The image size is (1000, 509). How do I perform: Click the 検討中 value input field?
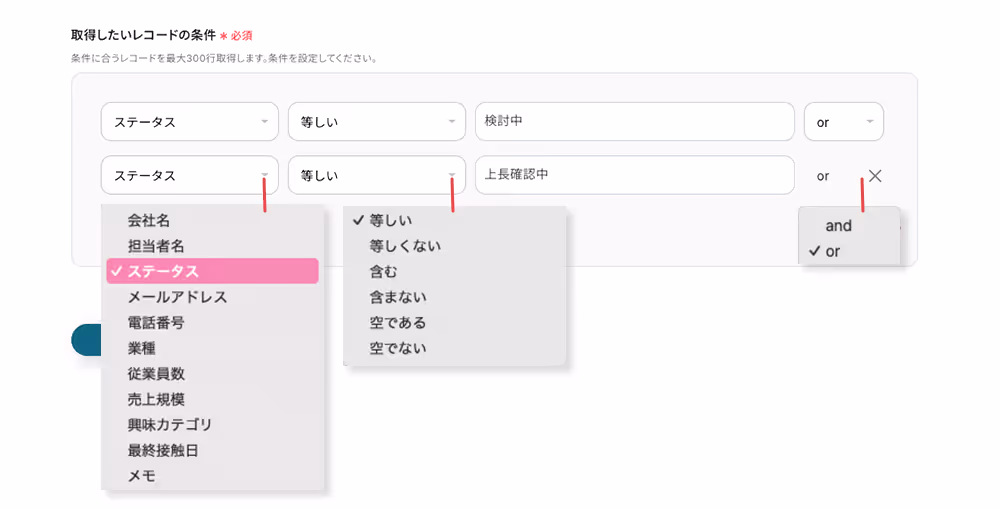pyautogui.click(x=635, y=122)
